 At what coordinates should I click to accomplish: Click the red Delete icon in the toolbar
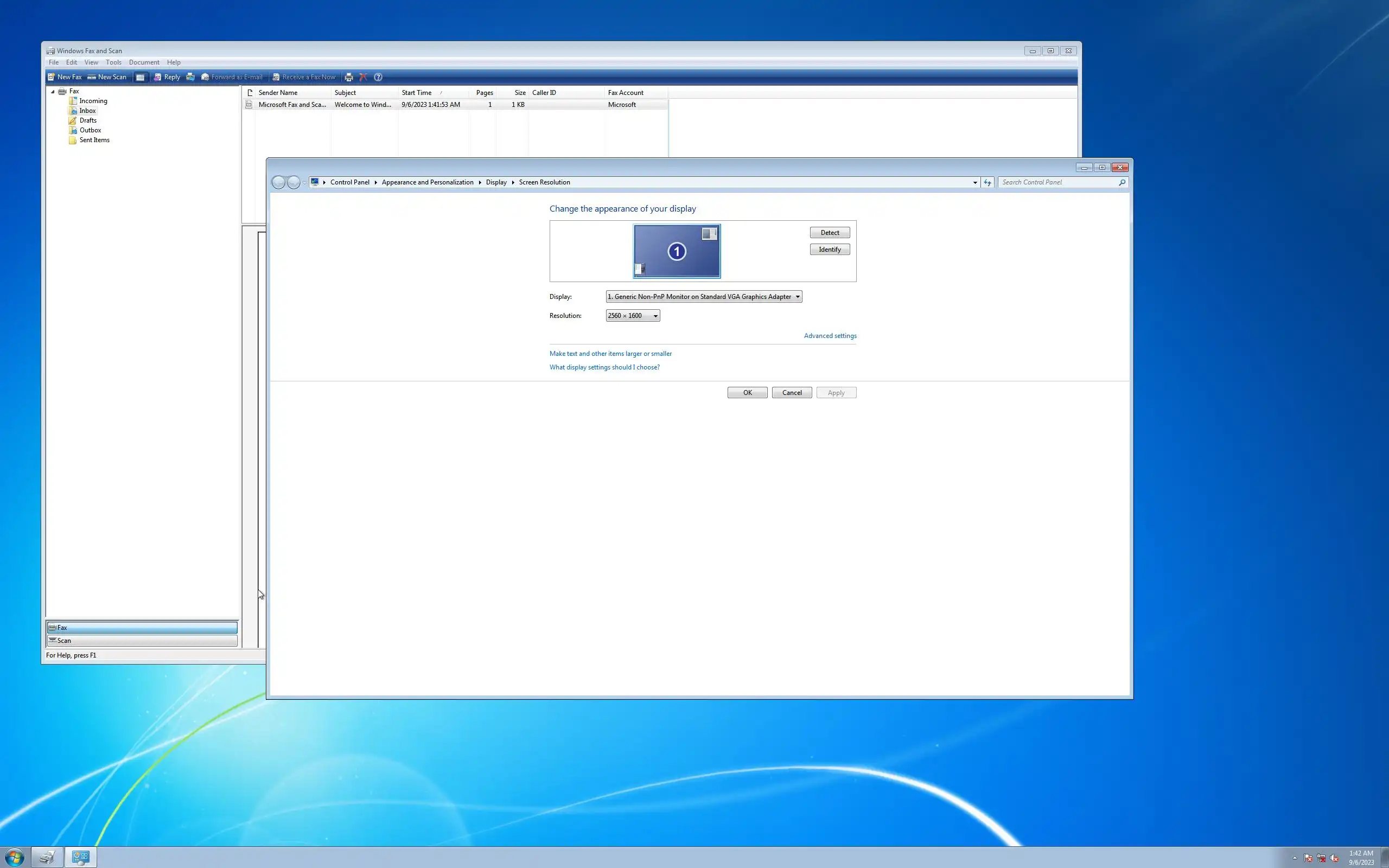click(363, 77)
